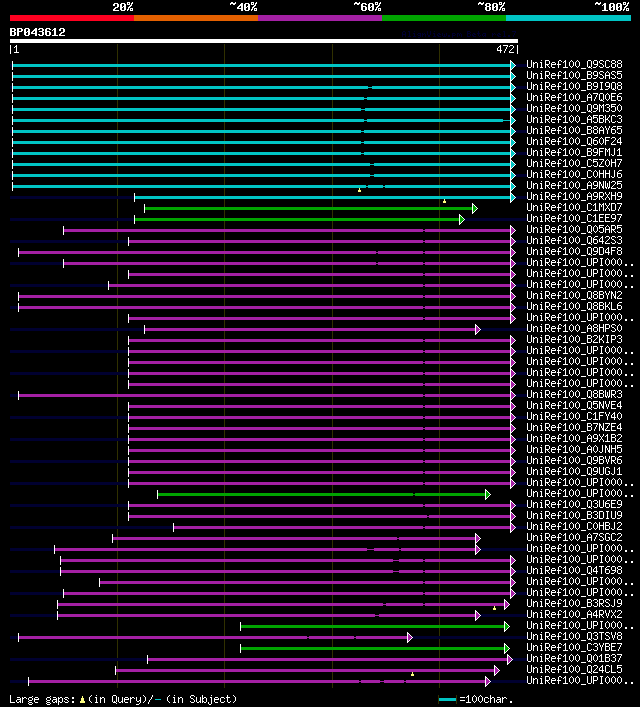Select label UniRef100_Q4T698
The image size is (640, 707).
pyautogui.click(x=574, y=570)
